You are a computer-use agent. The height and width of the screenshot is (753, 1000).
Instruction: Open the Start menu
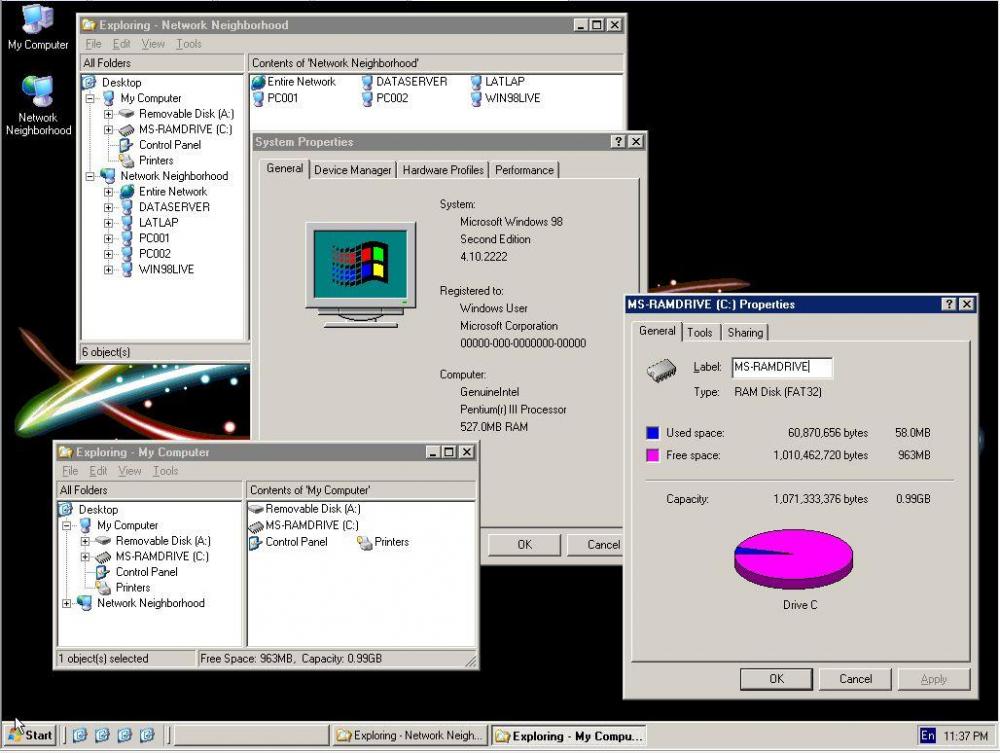pyautogui.click(x=31, y=735)
